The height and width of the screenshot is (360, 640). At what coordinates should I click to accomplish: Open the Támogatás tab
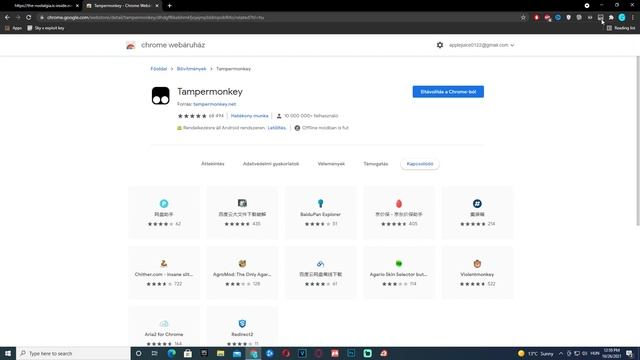(x=376, y=164)
